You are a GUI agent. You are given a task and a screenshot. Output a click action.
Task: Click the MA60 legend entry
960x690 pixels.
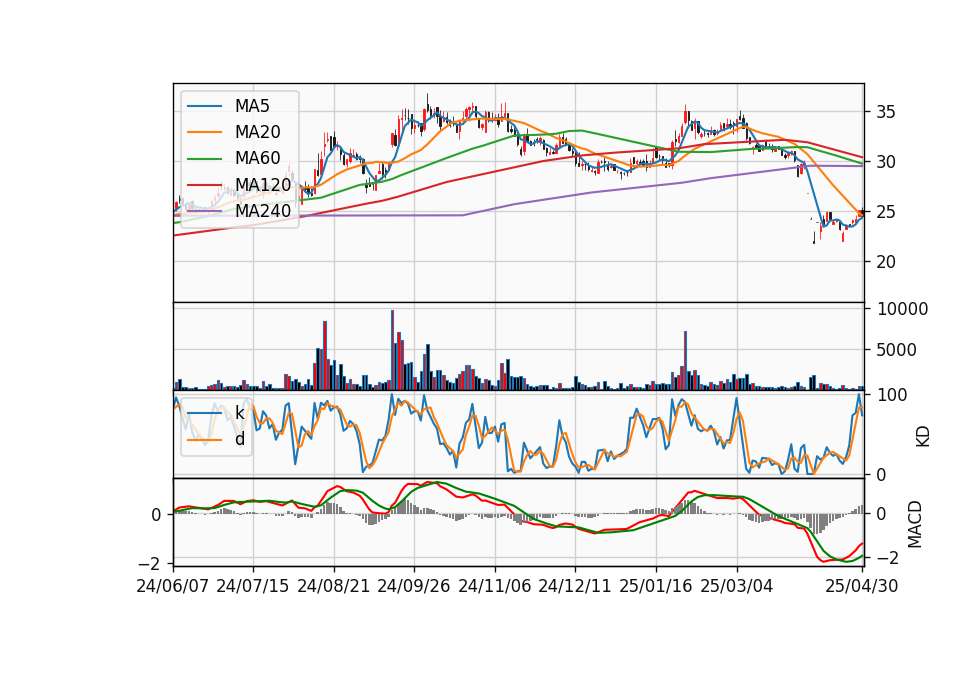tap(233, 158)
